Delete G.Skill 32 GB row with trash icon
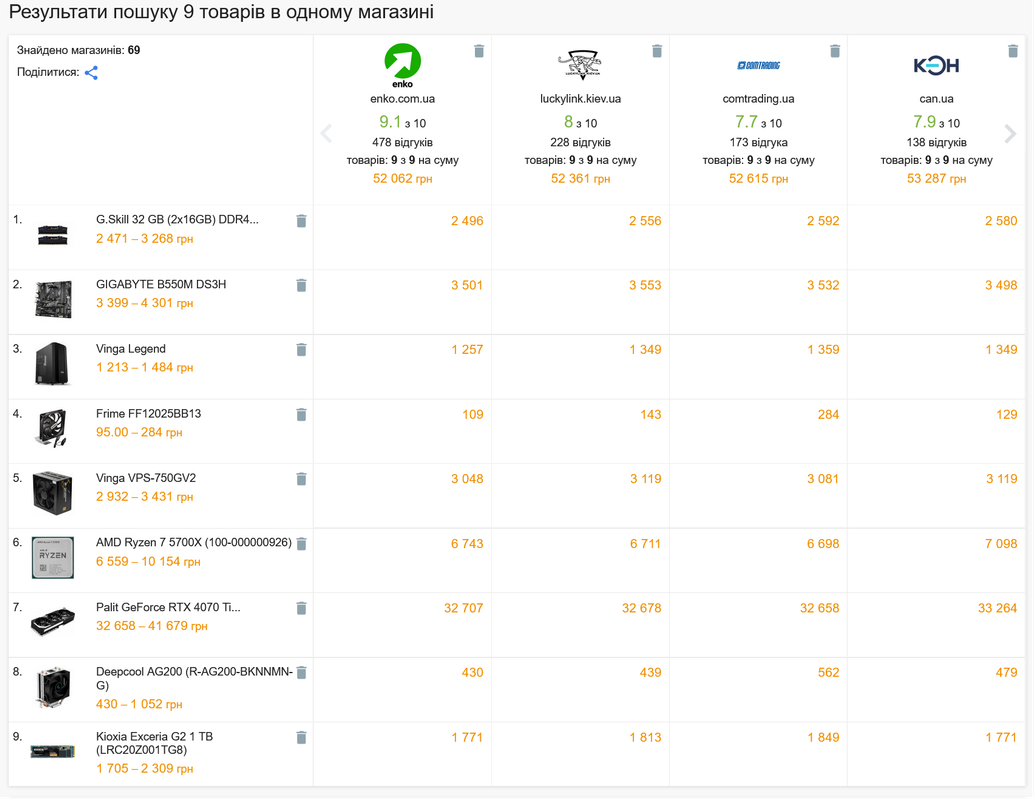Viewport: 1036px width, 800px height. coord(301,221)
